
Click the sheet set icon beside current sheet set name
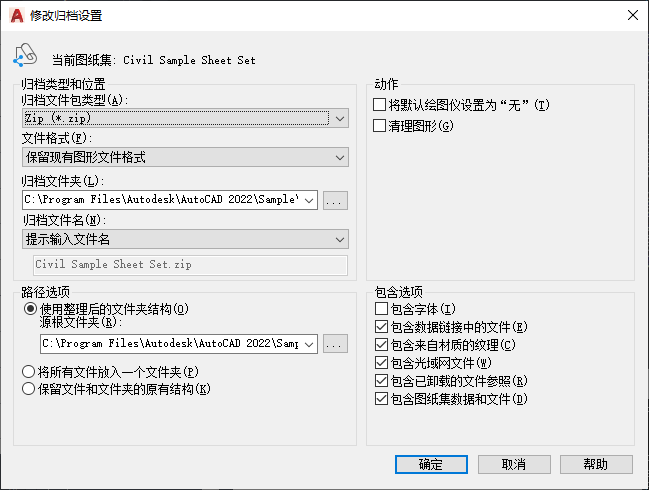[25, 58]
